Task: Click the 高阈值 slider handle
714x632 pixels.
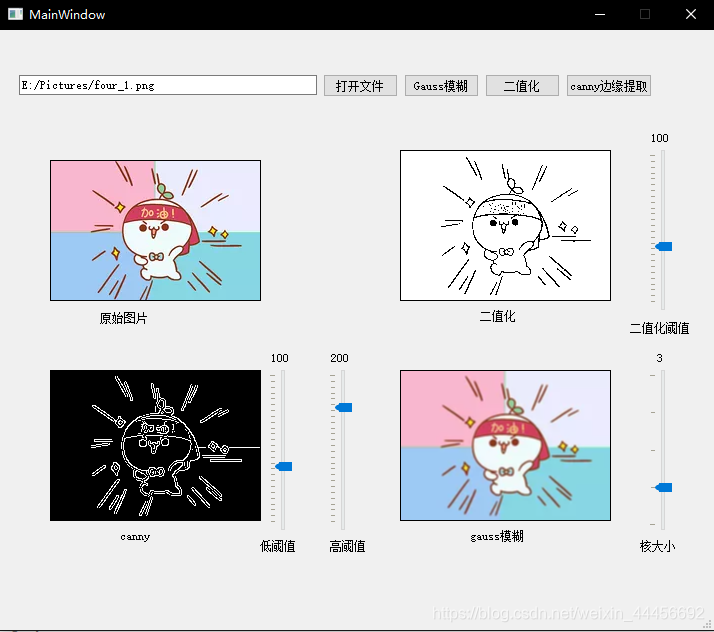Action: coord(344,407)
